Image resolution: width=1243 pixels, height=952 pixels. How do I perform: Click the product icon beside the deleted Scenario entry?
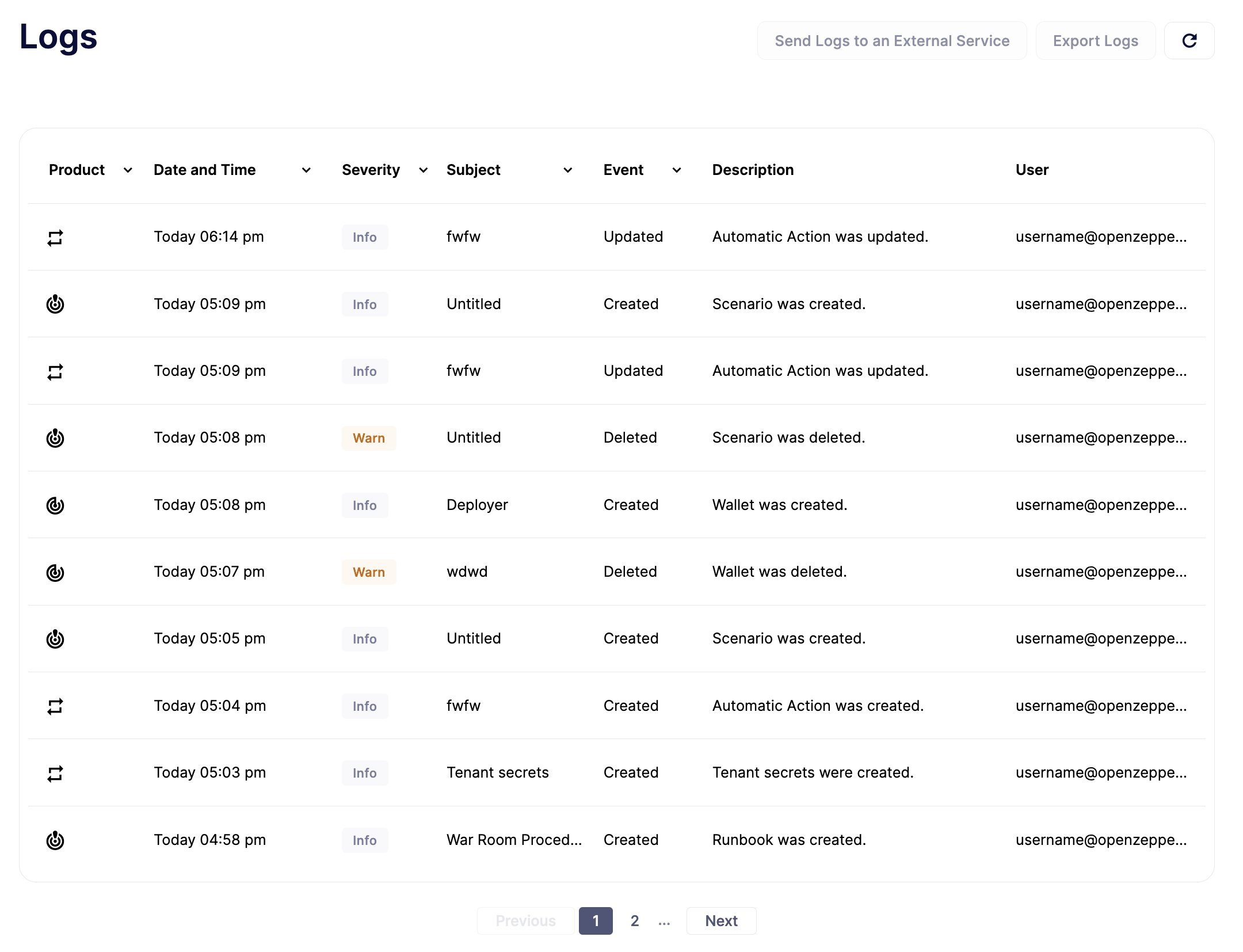(55, 438)
